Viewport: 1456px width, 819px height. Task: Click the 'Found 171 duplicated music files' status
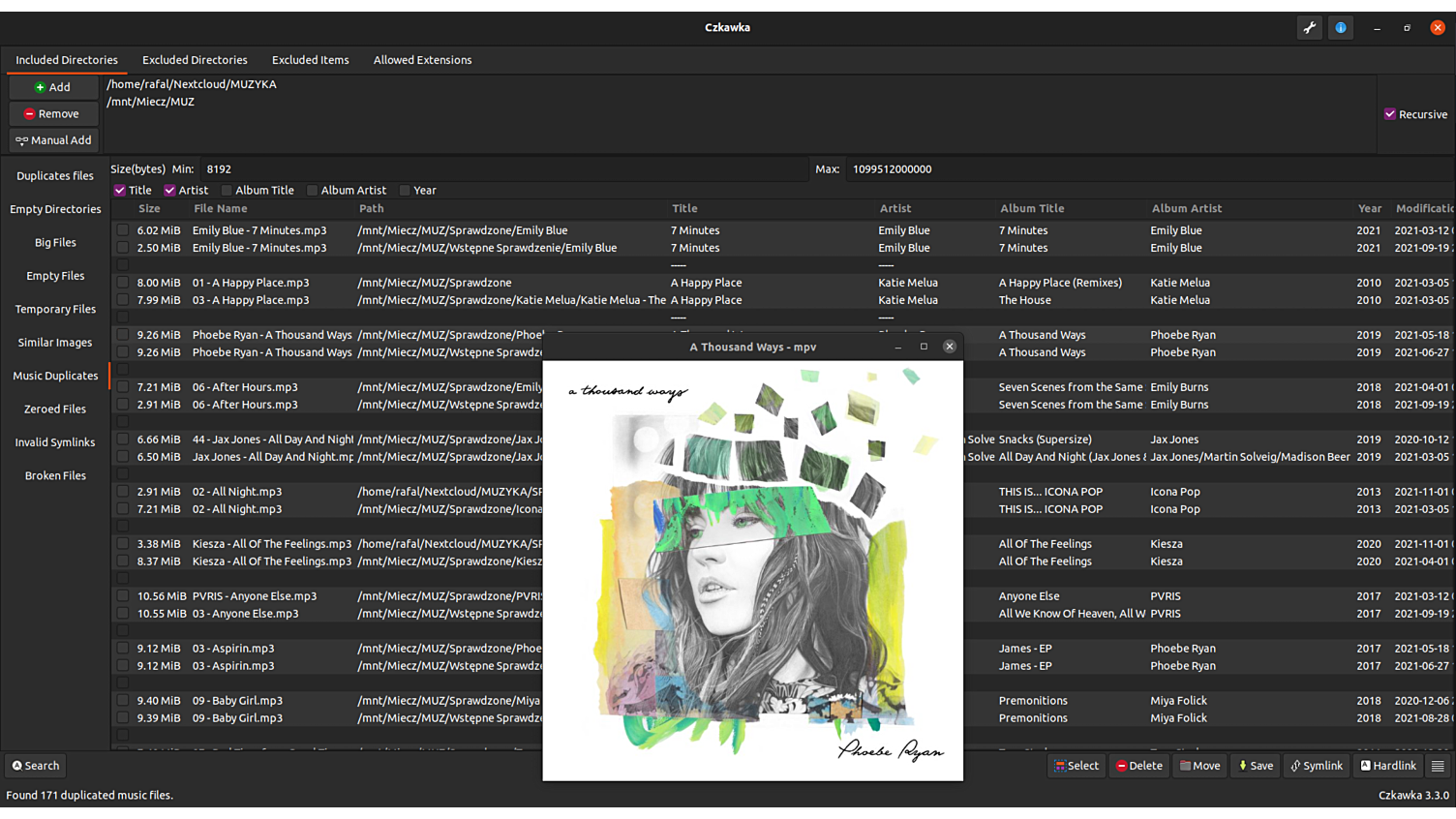[x=90, y=796]
